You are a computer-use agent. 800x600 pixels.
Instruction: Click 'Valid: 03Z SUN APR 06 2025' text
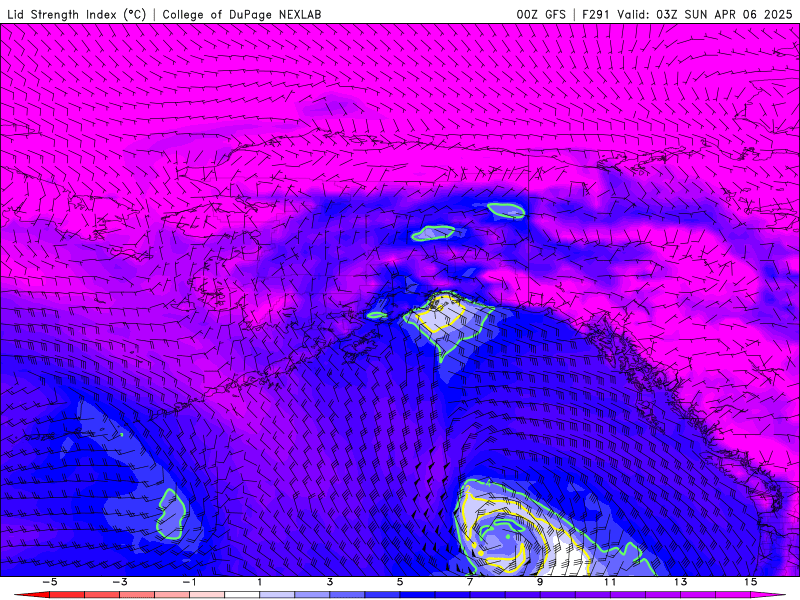(x=705, y=14)
